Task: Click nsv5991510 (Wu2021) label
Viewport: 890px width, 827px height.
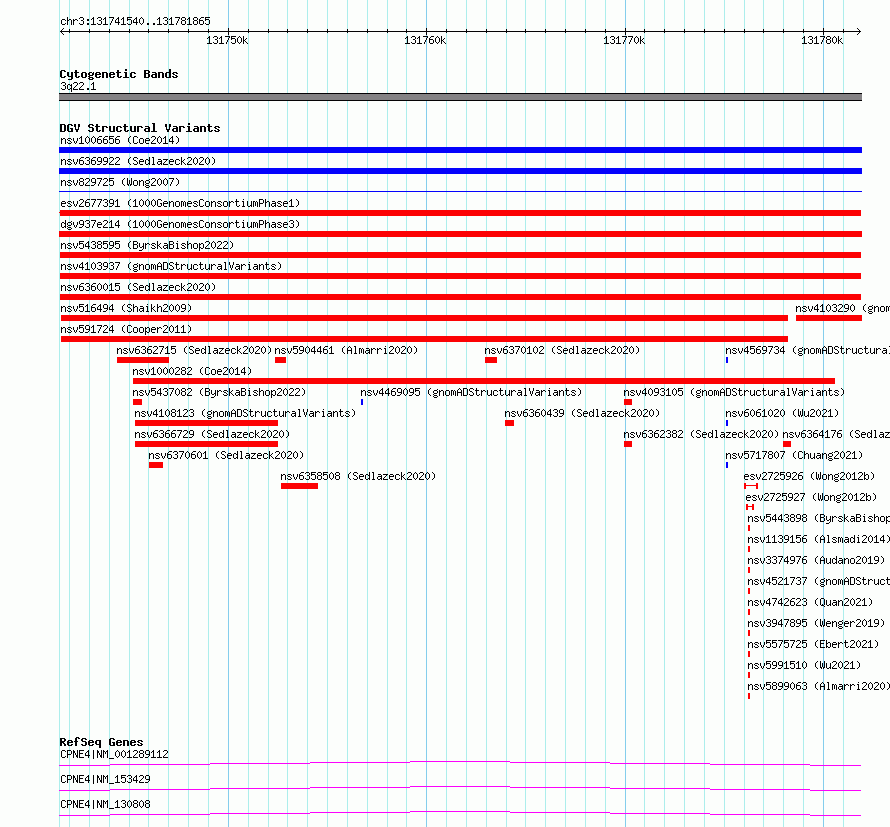Action: 804,665
